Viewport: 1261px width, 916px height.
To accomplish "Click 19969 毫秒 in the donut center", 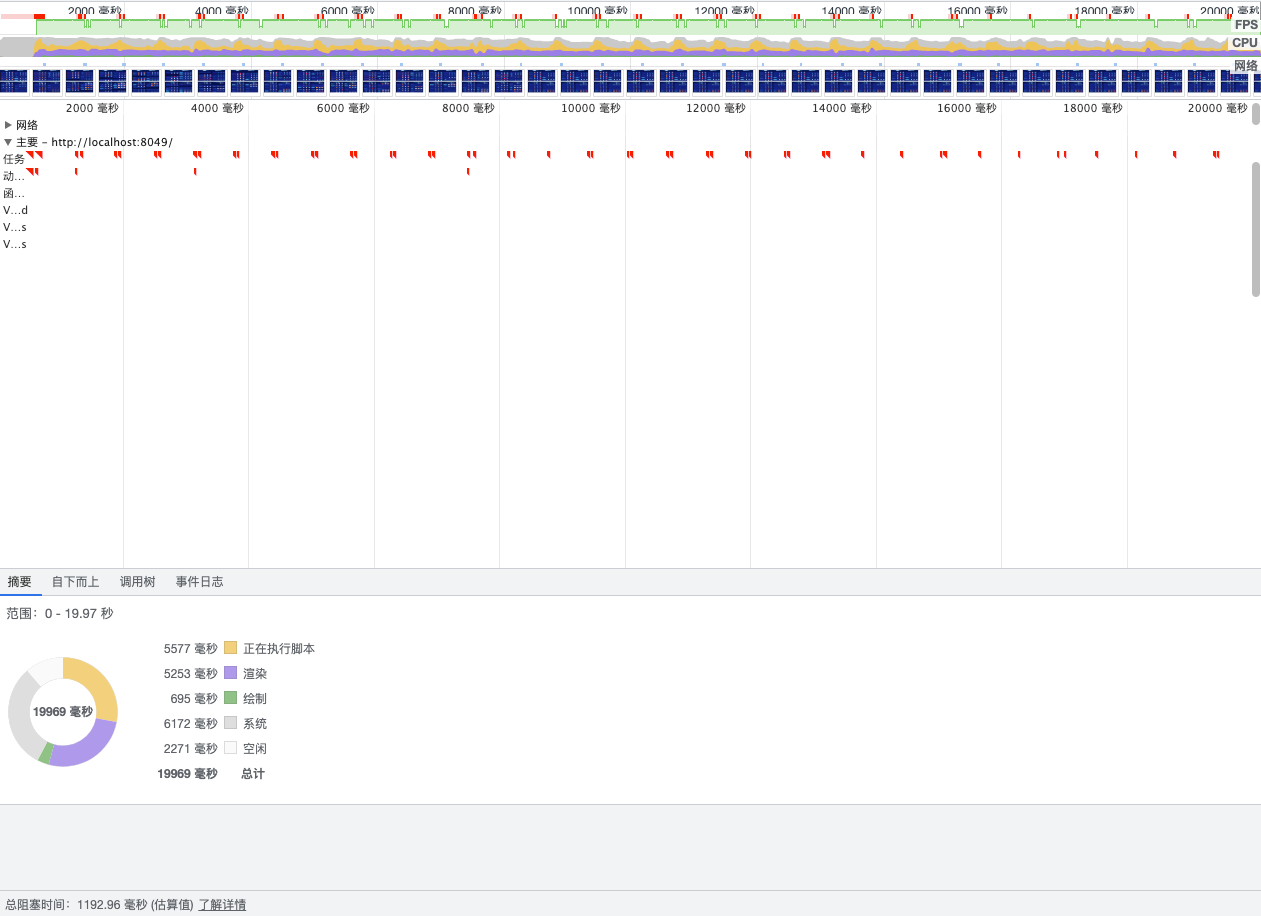I will tap(63, 712).
